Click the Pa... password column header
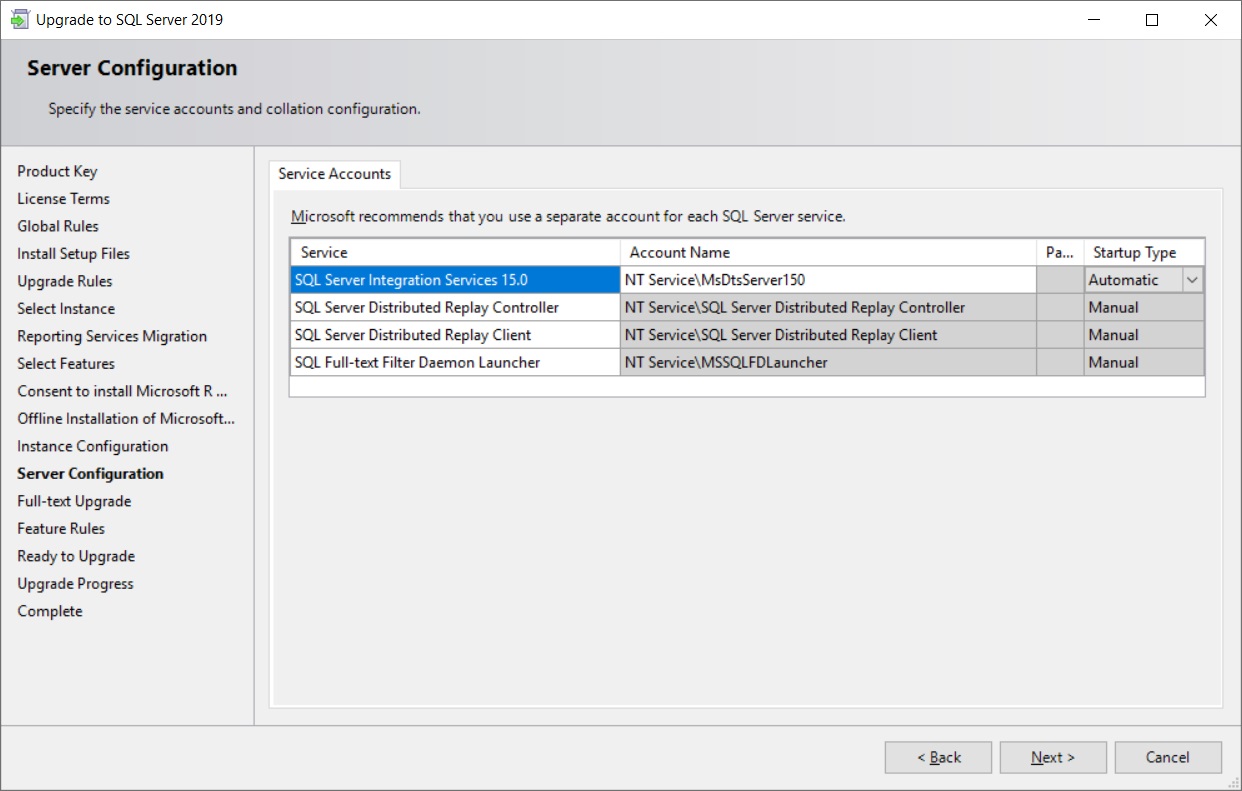 (1060, 252)
